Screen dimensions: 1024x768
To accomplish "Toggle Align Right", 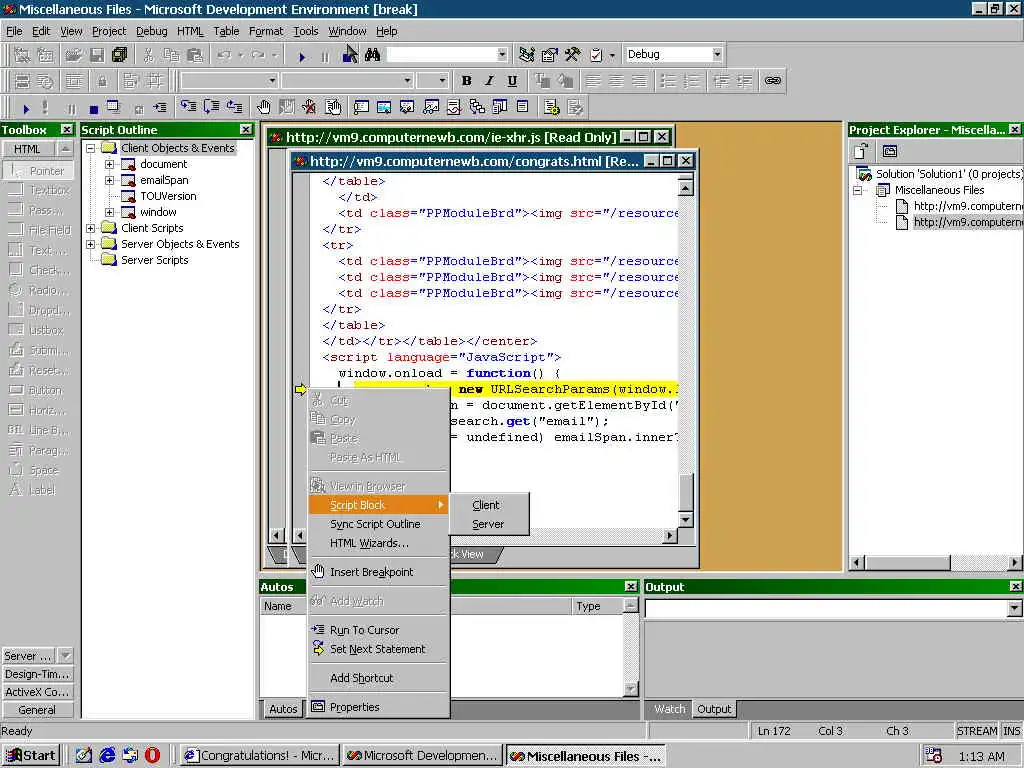I will coord(639,80).
